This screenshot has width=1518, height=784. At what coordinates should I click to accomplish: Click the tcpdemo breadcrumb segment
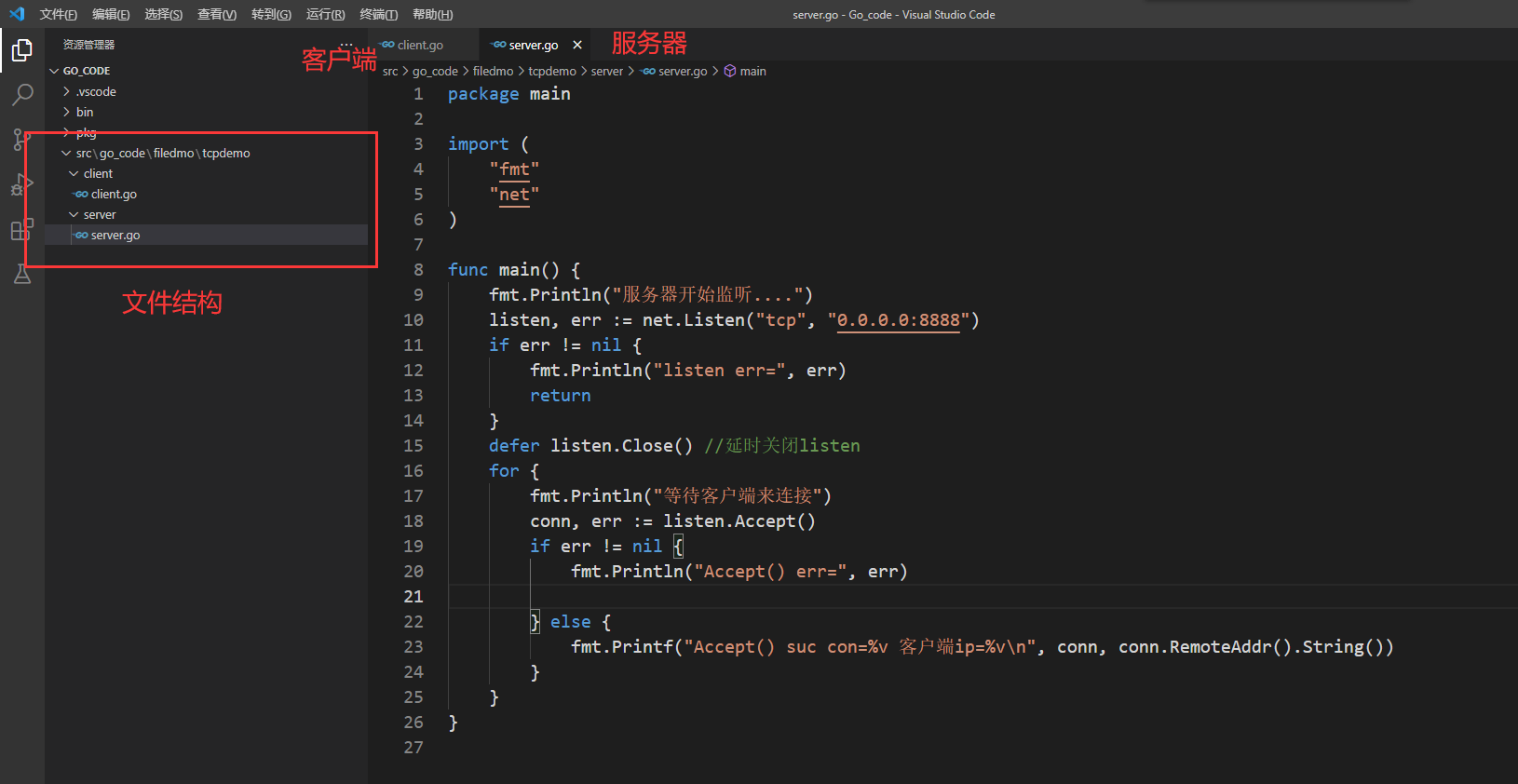pos(552,71)
